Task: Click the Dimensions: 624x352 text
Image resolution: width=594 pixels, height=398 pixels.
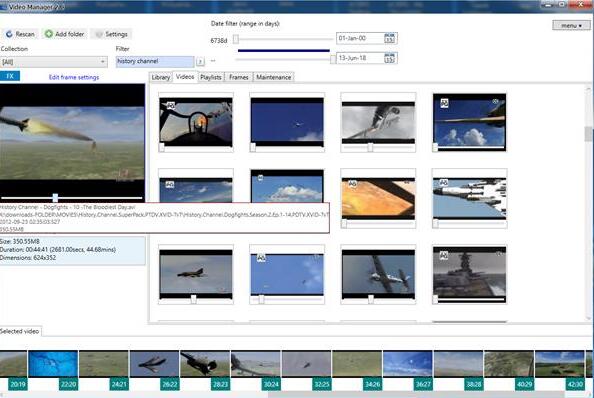Action: [28, 258]
